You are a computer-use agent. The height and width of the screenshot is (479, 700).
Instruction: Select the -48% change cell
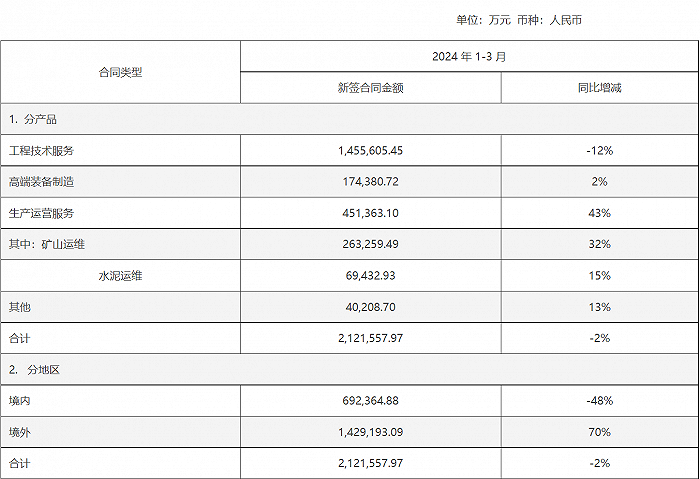(x=599, y=401)
